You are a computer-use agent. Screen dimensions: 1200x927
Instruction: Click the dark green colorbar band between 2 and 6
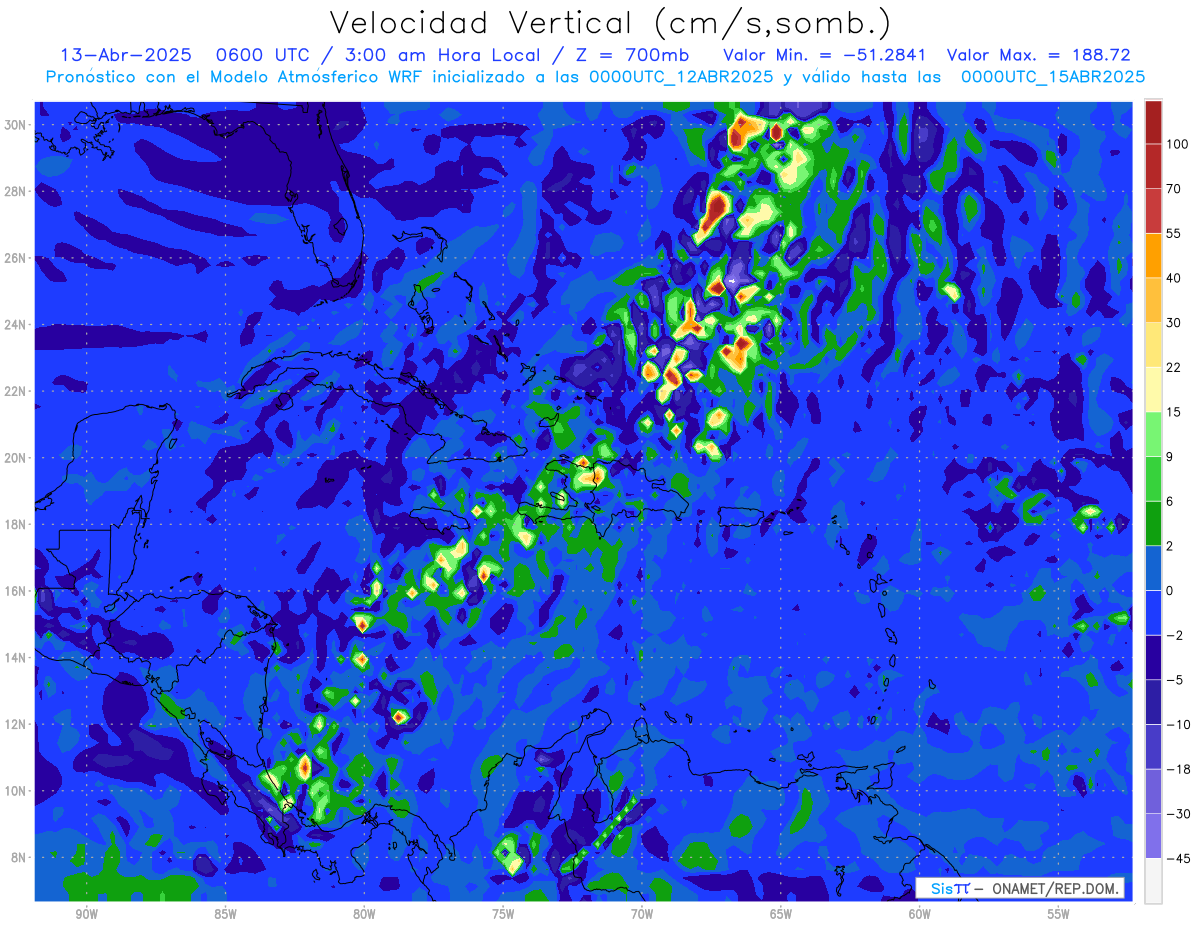[1153, 523]
